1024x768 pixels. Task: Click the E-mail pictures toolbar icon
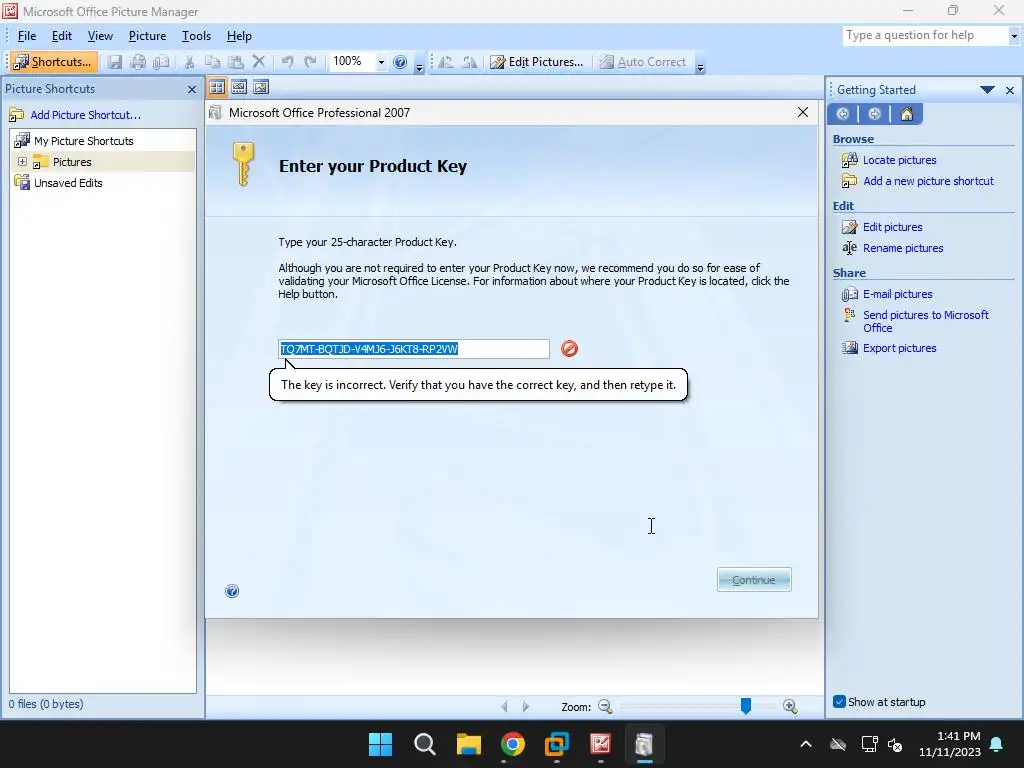(161, 62)
